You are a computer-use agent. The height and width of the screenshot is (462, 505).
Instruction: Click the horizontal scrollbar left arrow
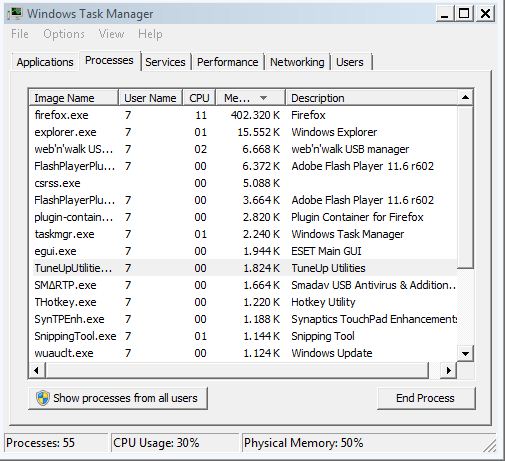pyautogui.click(x=37, y=370)
